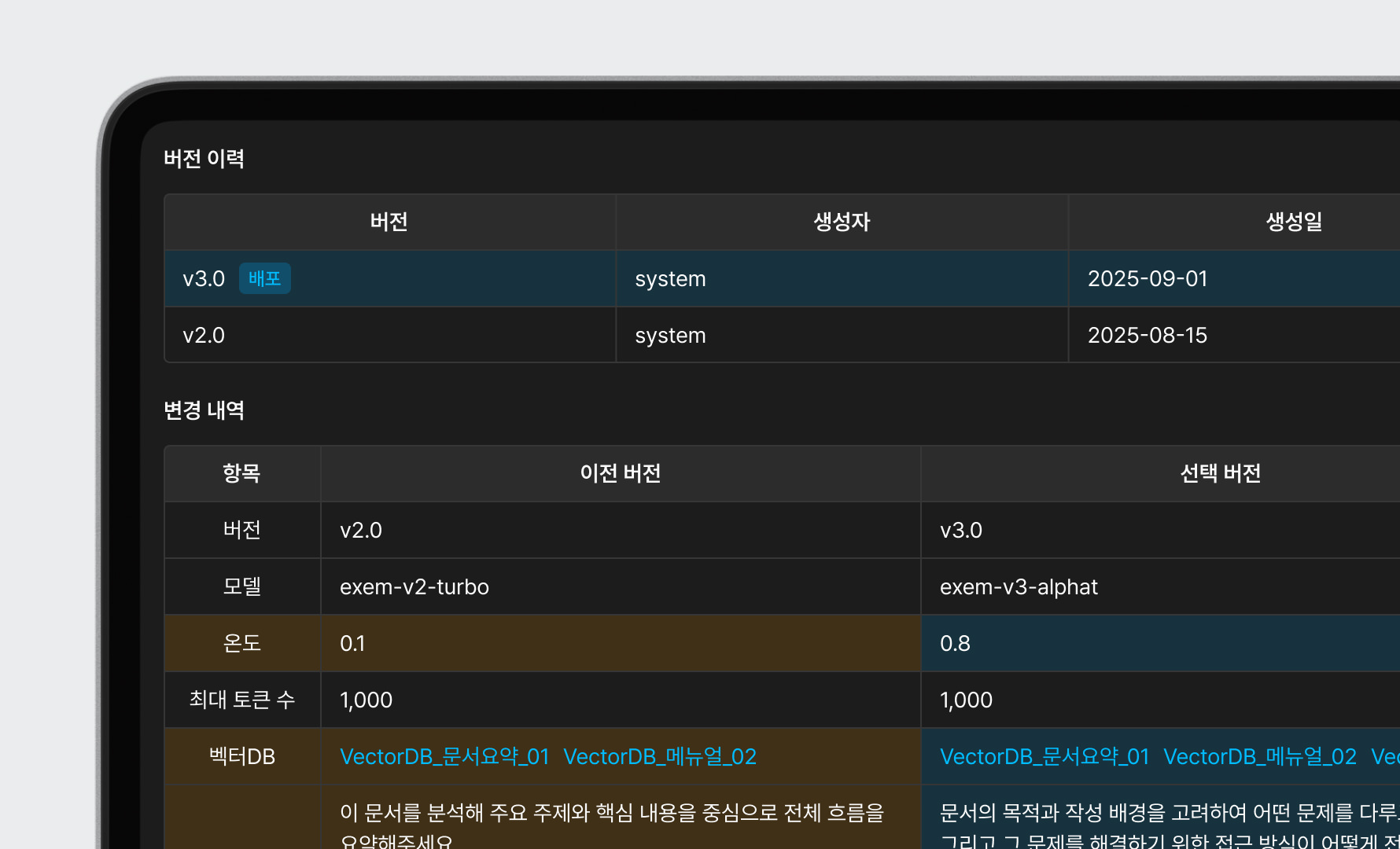Click the 2025-09-01 creation date cell
The image size is (1400, 849).
pyautogui.click(x=1147, y=279)
